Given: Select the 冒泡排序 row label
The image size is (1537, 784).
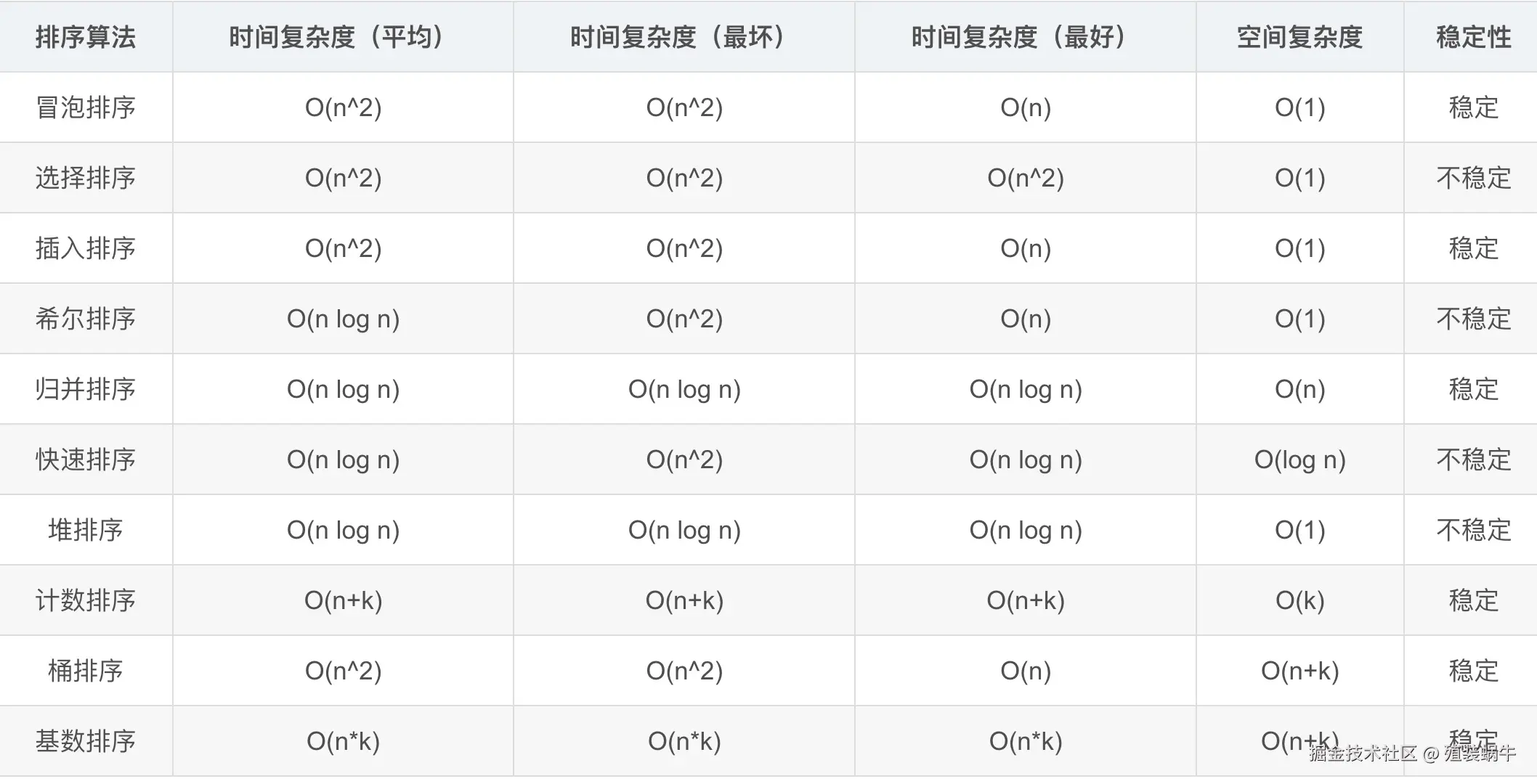Looking at the screenshot, I should click(86, 107).
